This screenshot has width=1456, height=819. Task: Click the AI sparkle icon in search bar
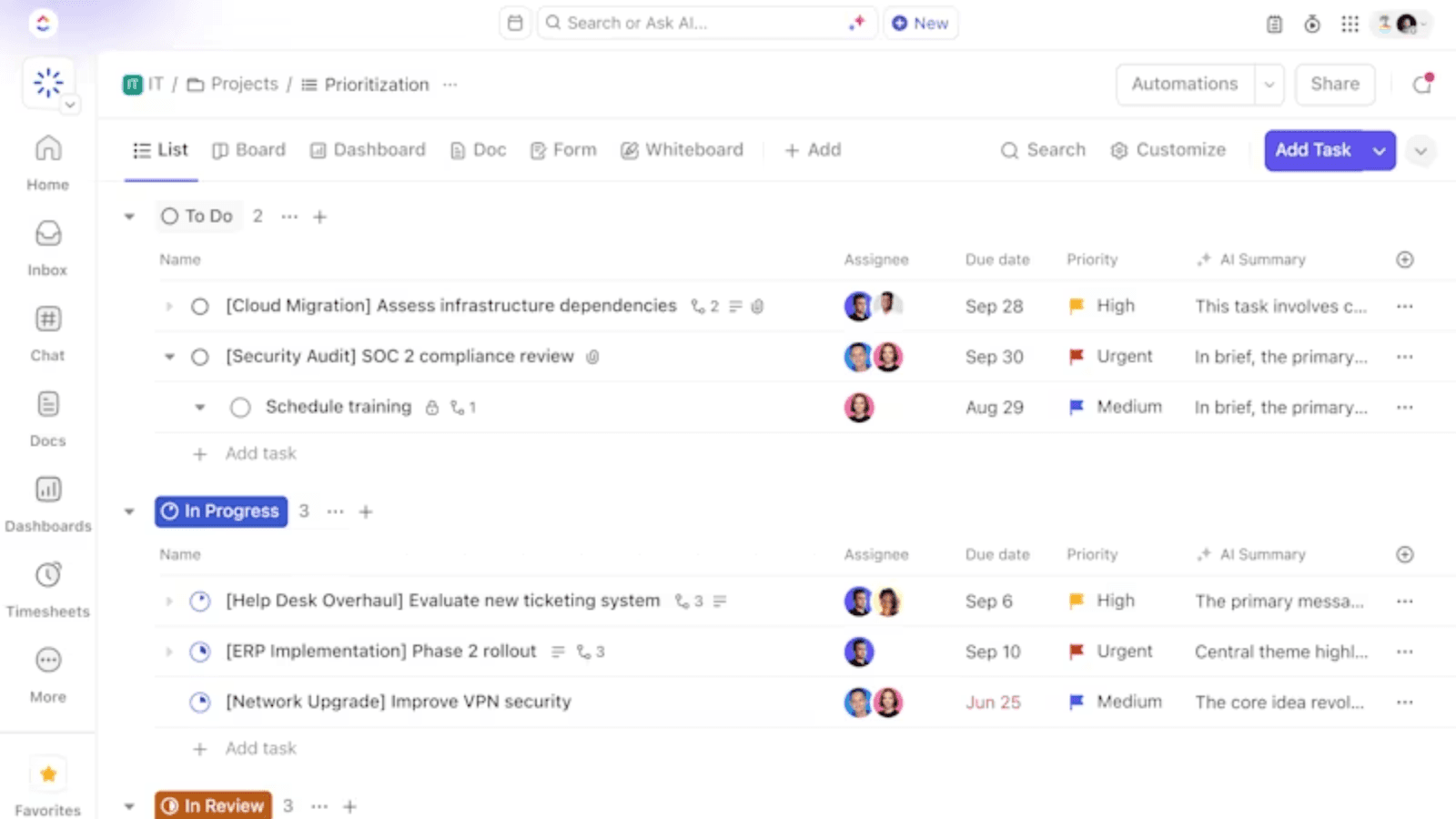(856, 23)
